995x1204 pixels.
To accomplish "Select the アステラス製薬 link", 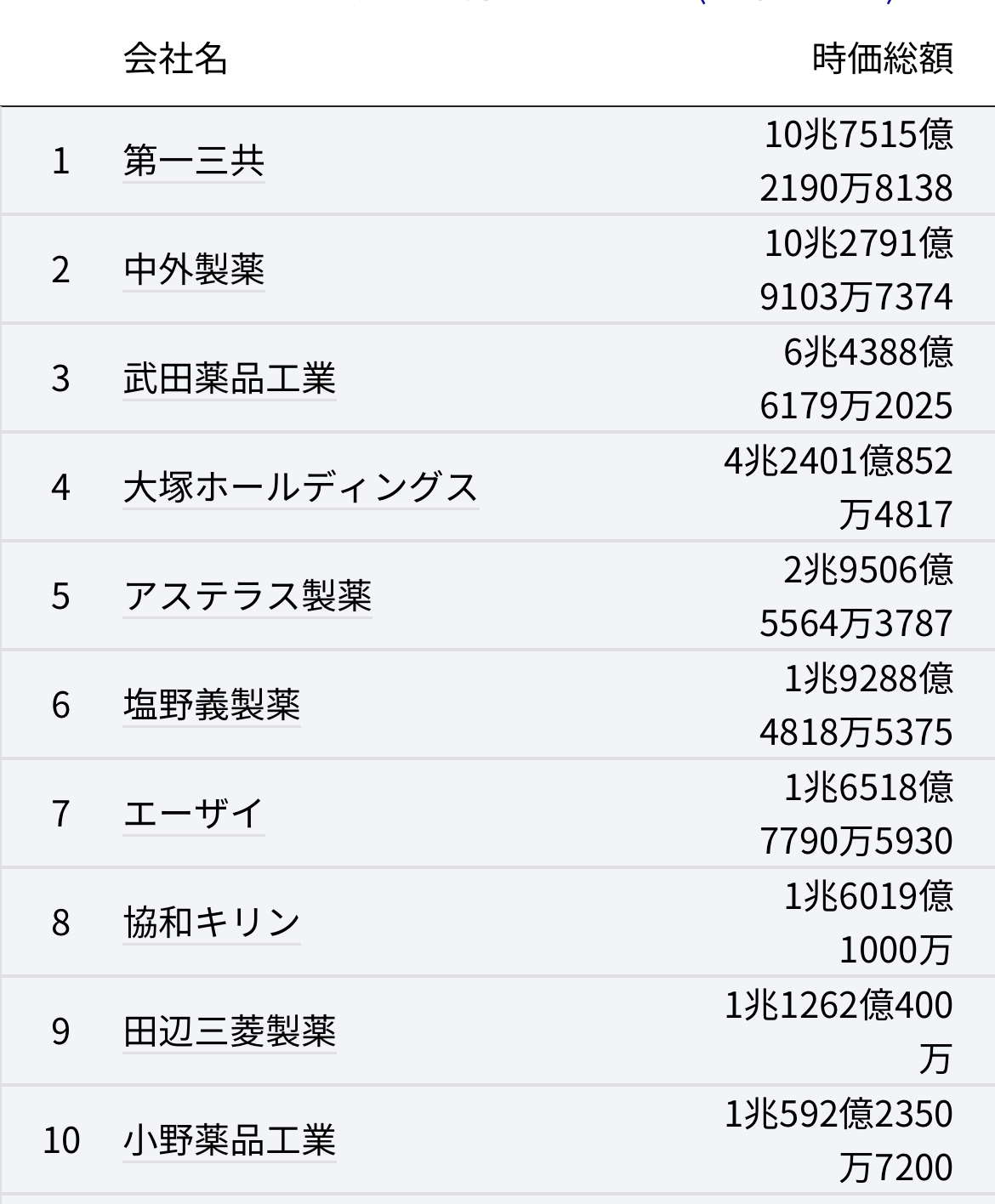I will [247, 596].
